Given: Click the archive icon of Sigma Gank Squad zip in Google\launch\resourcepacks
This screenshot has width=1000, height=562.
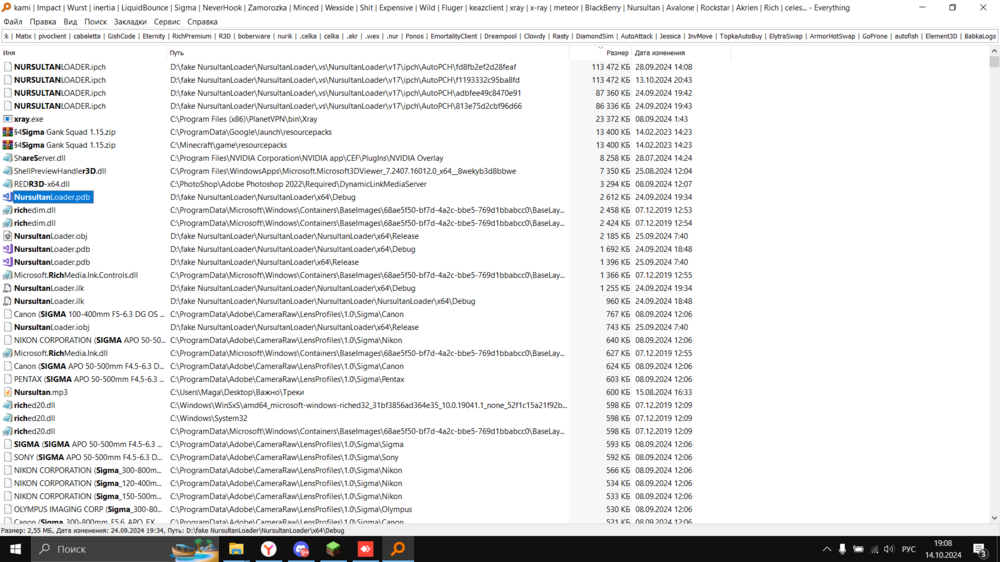Looking at the screenshot, I should [8, 132].
